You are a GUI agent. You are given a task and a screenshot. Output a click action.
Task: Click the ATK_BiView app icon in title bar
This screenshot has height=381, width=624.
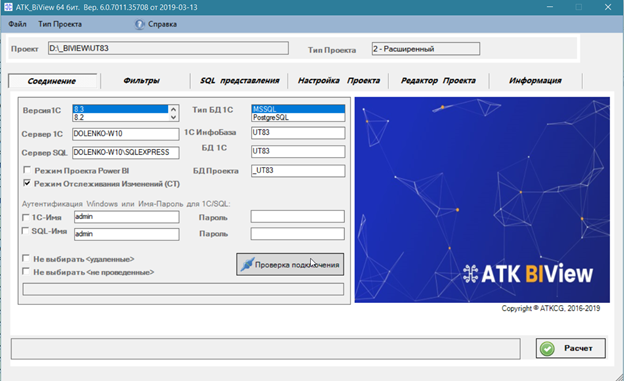(x=8, y=7)
